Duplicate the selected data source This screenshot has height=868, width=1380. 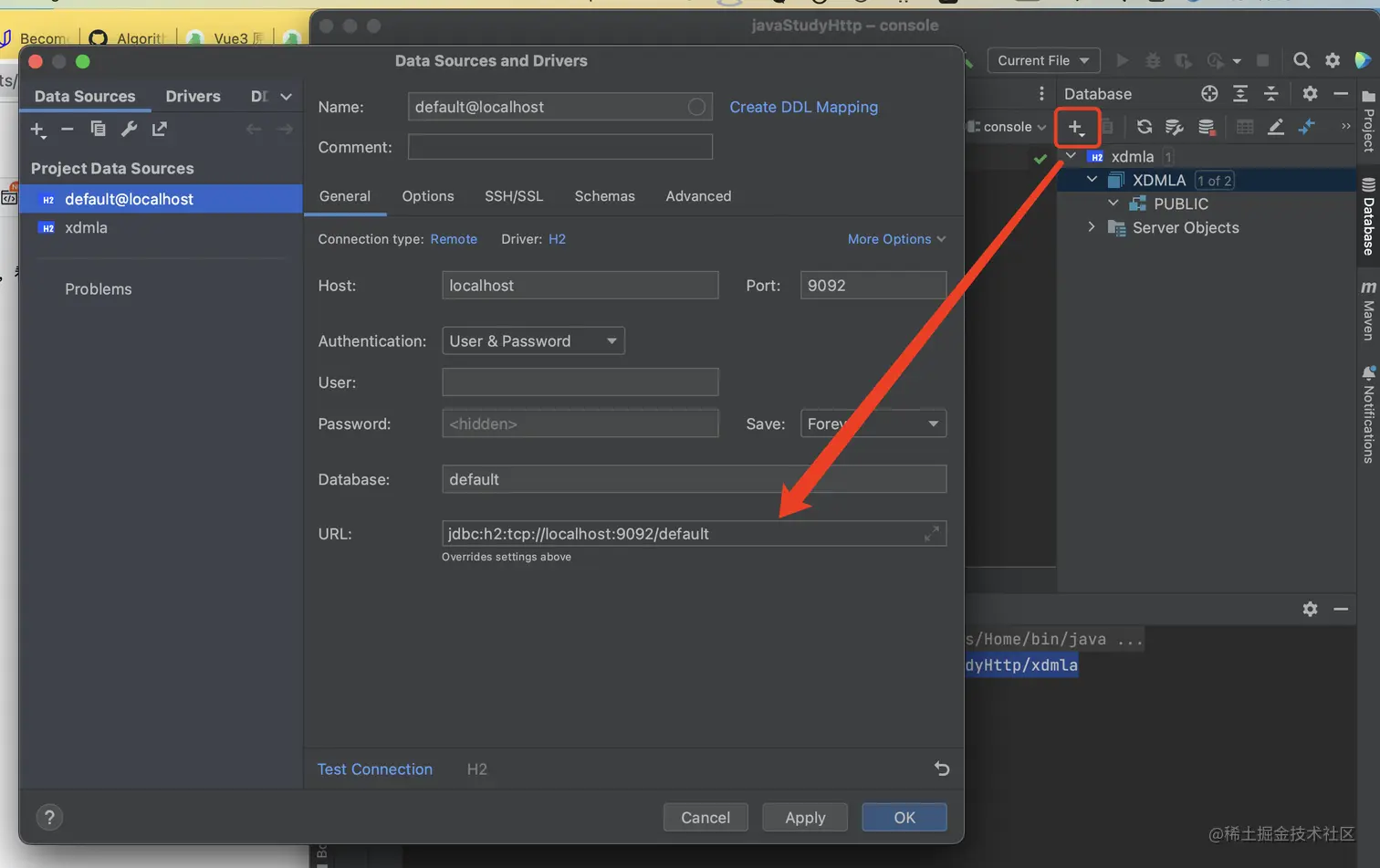[98, 130]
